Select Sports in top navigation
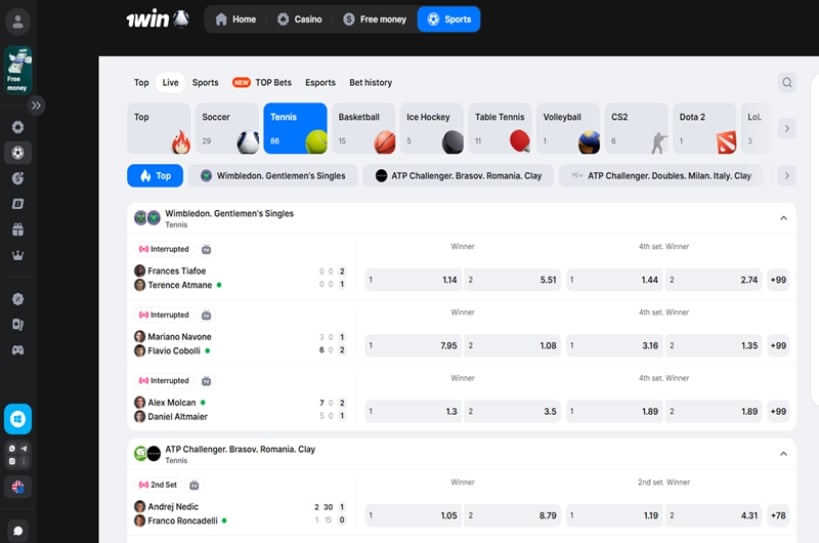Screen dimensions: 819x543 point(449,19)
